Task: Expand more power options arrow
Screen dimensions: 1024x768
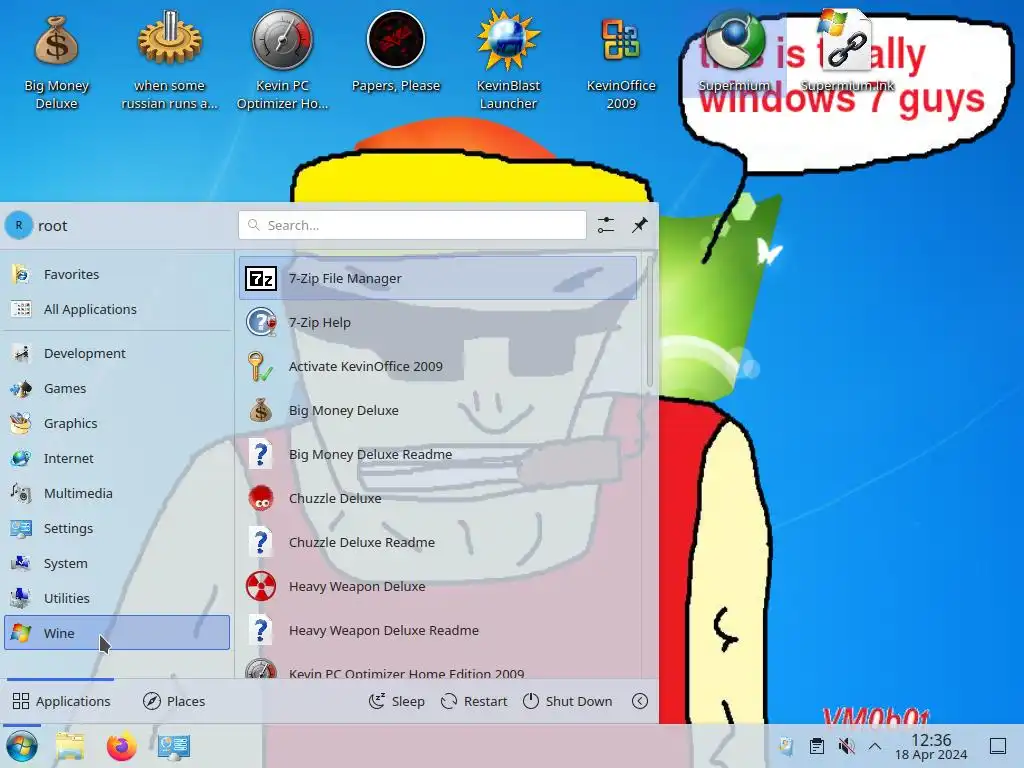Action: coord(640,701)
